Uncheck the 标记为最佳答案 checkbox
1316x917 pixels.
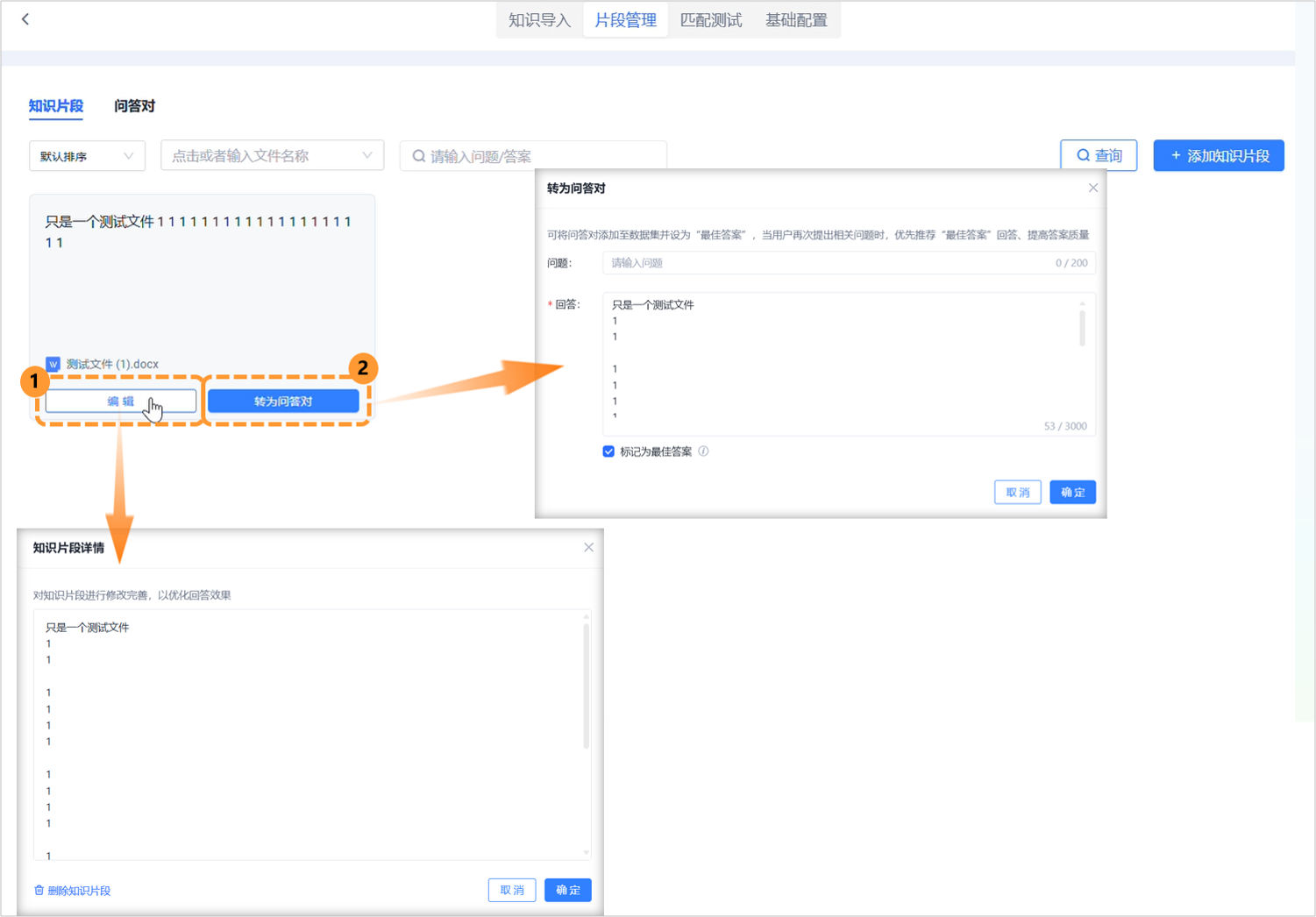click(x=608, y=451)
